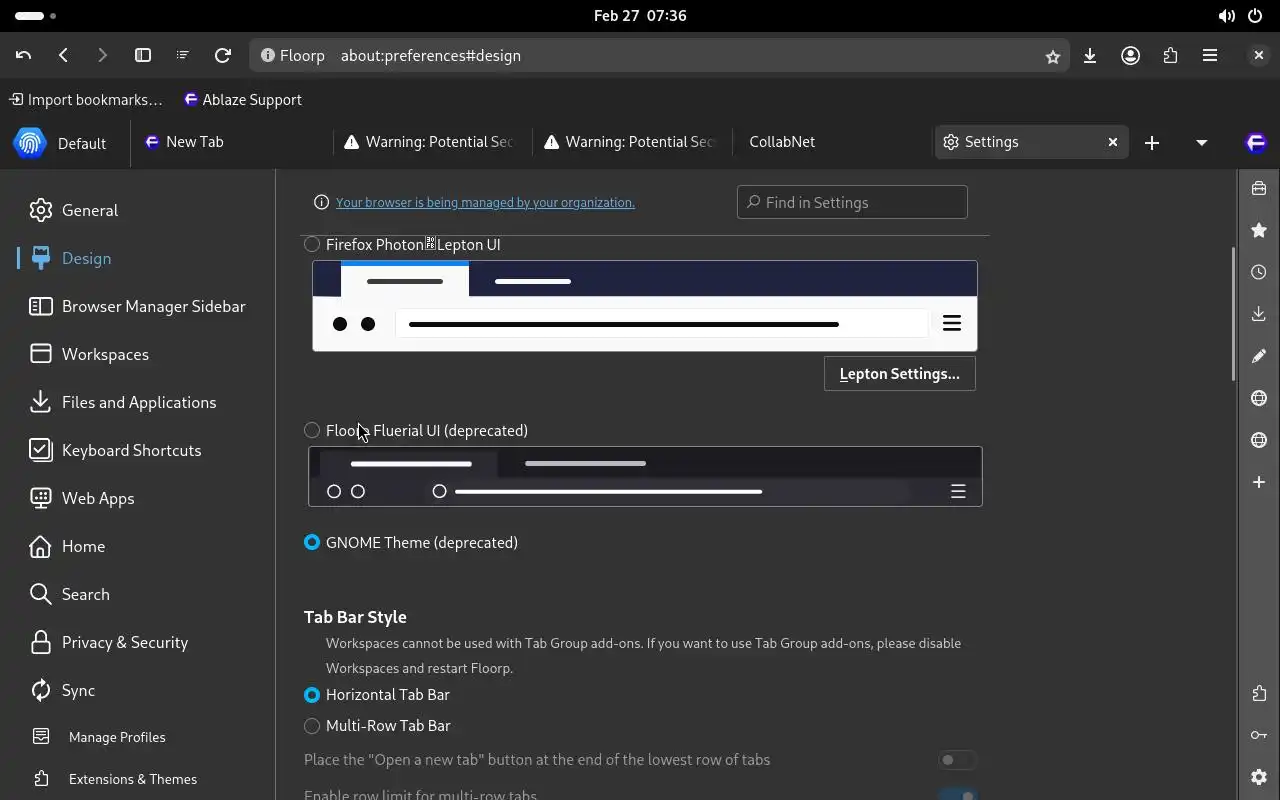Open sidebar History clock icon
This screenshot has width=1280, height=800.
tap(1259, 272)
